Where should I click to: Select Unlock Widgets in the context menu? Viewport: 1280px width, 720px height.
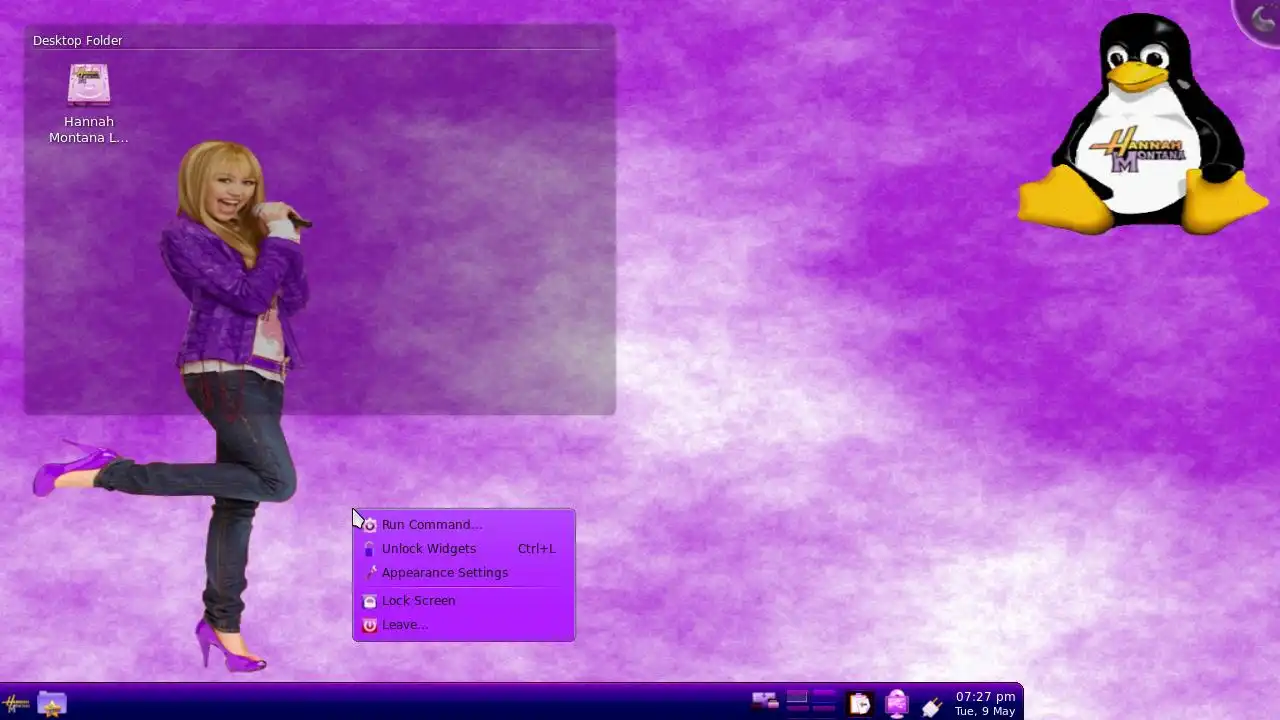(x=464, y=548)
